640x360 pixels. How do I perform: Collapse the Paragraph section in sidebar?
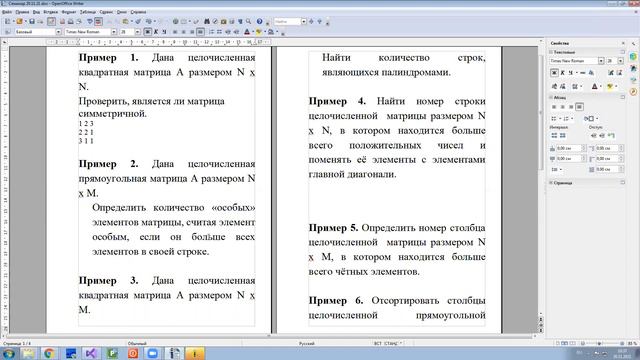click(551, 97)
